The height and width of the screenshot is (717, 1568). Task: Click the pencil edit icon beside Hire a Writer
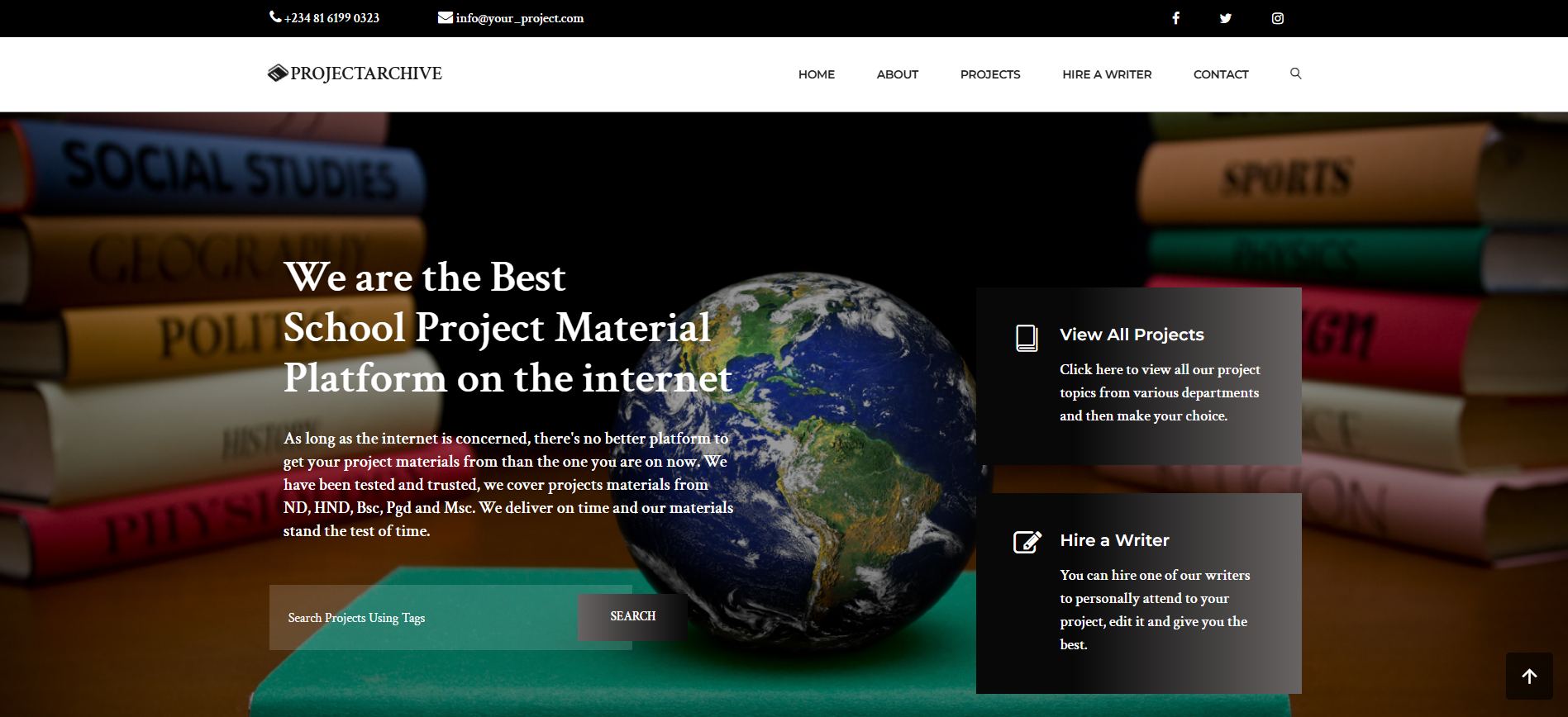click(x=1027, y=542)
